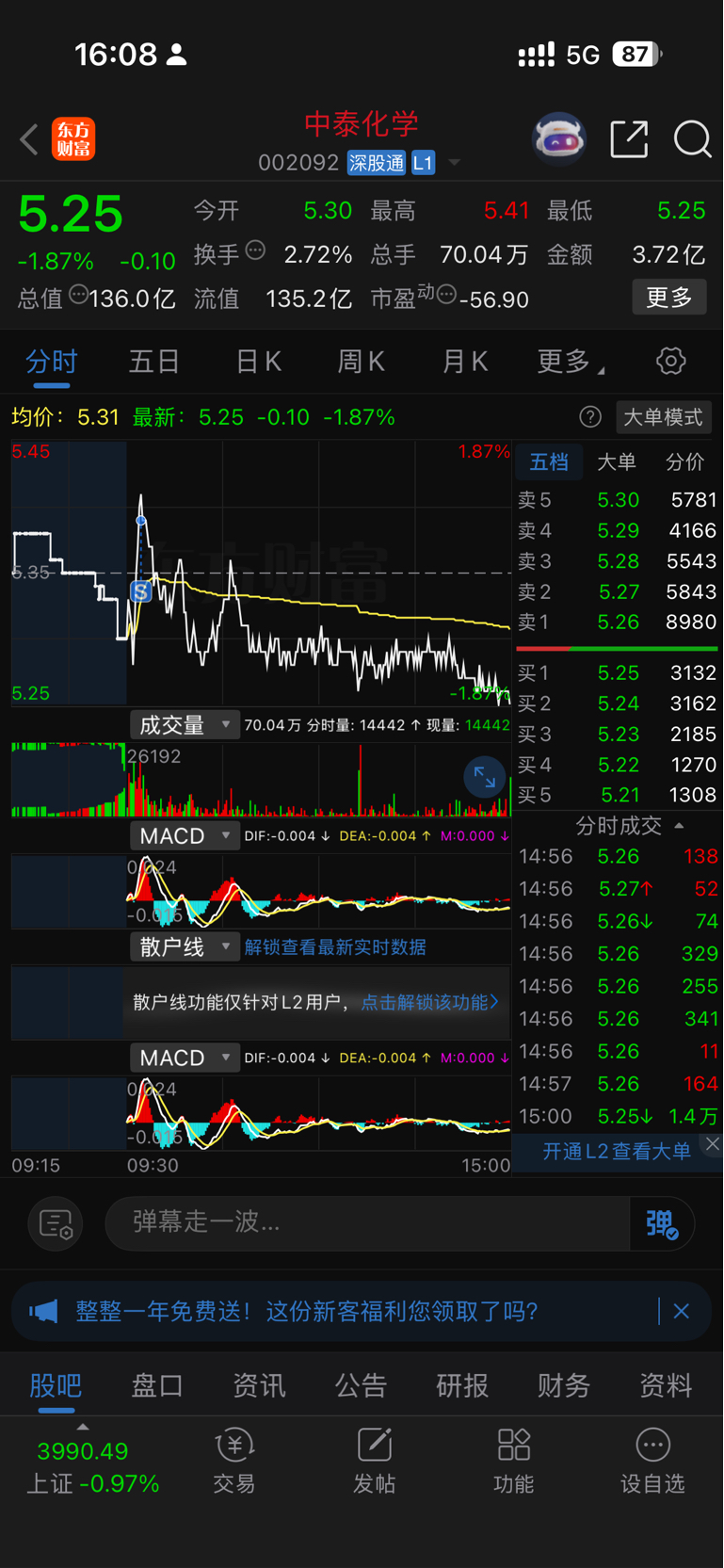Tap 开通L2查看大单 link
The height and width of the screenshot is (1568, 724).
617,1151
